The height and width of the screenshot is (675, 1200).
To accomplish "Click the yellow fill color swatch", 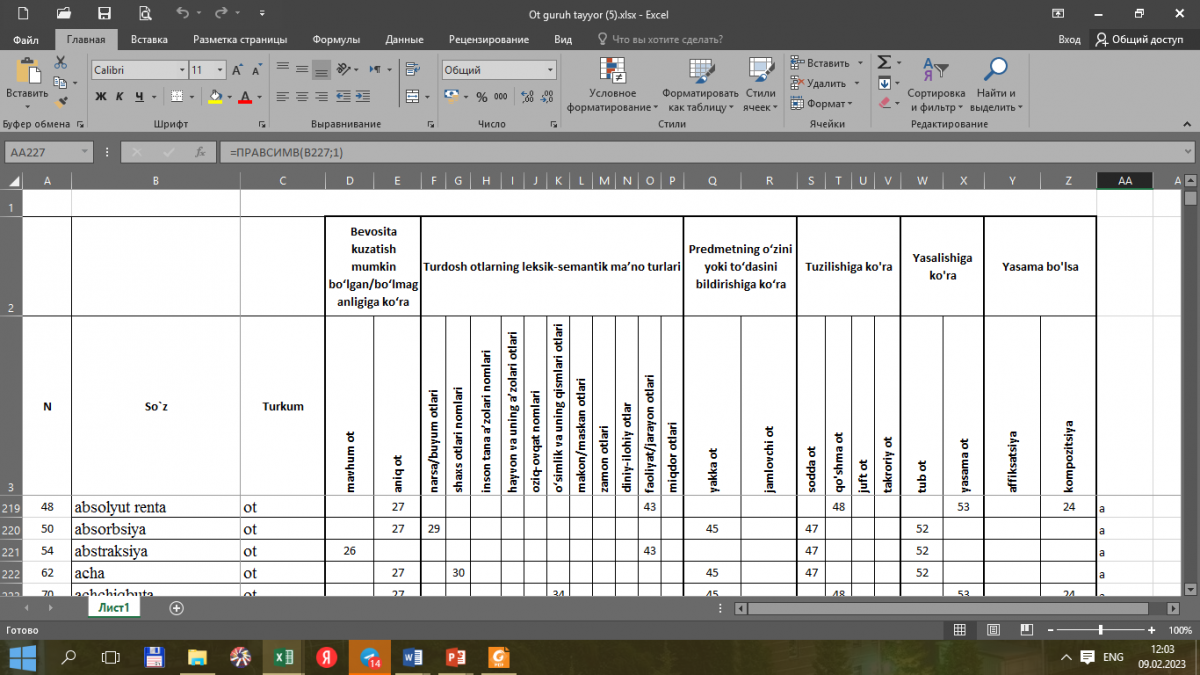I will click(214, 97).
